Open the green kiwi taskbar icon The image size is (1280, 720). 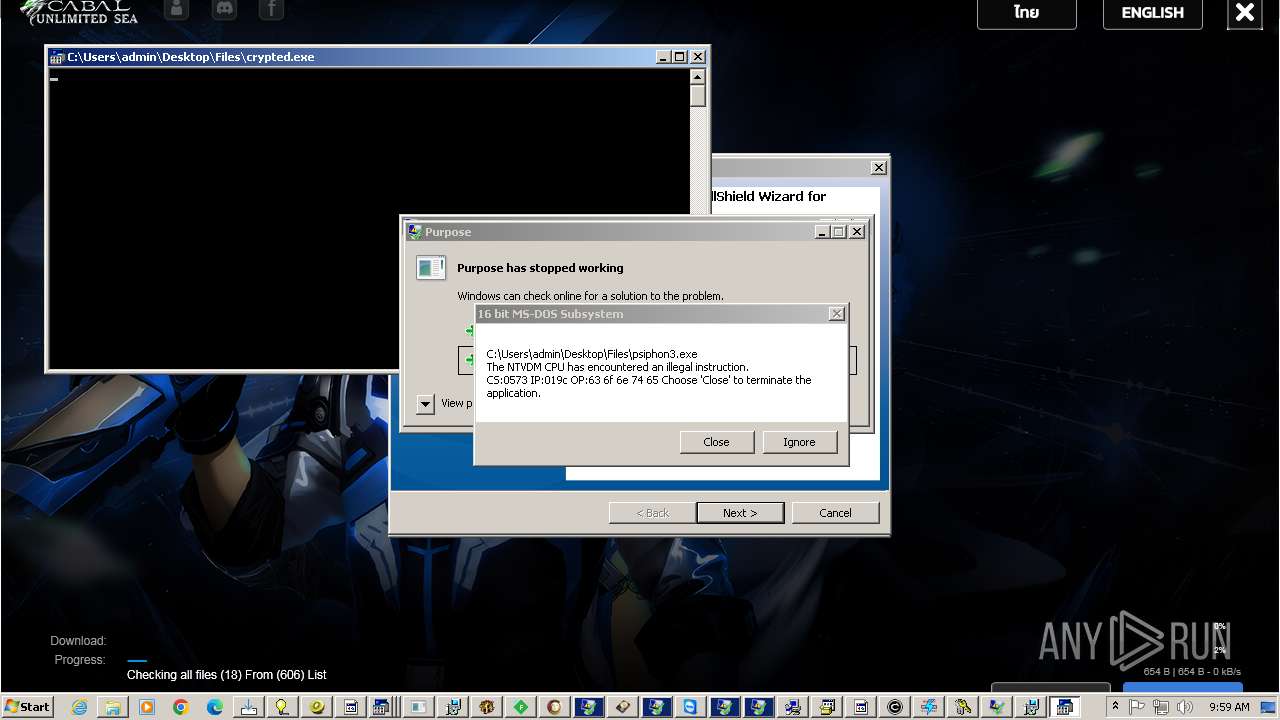pyautogui.click(x=317, y=707)
